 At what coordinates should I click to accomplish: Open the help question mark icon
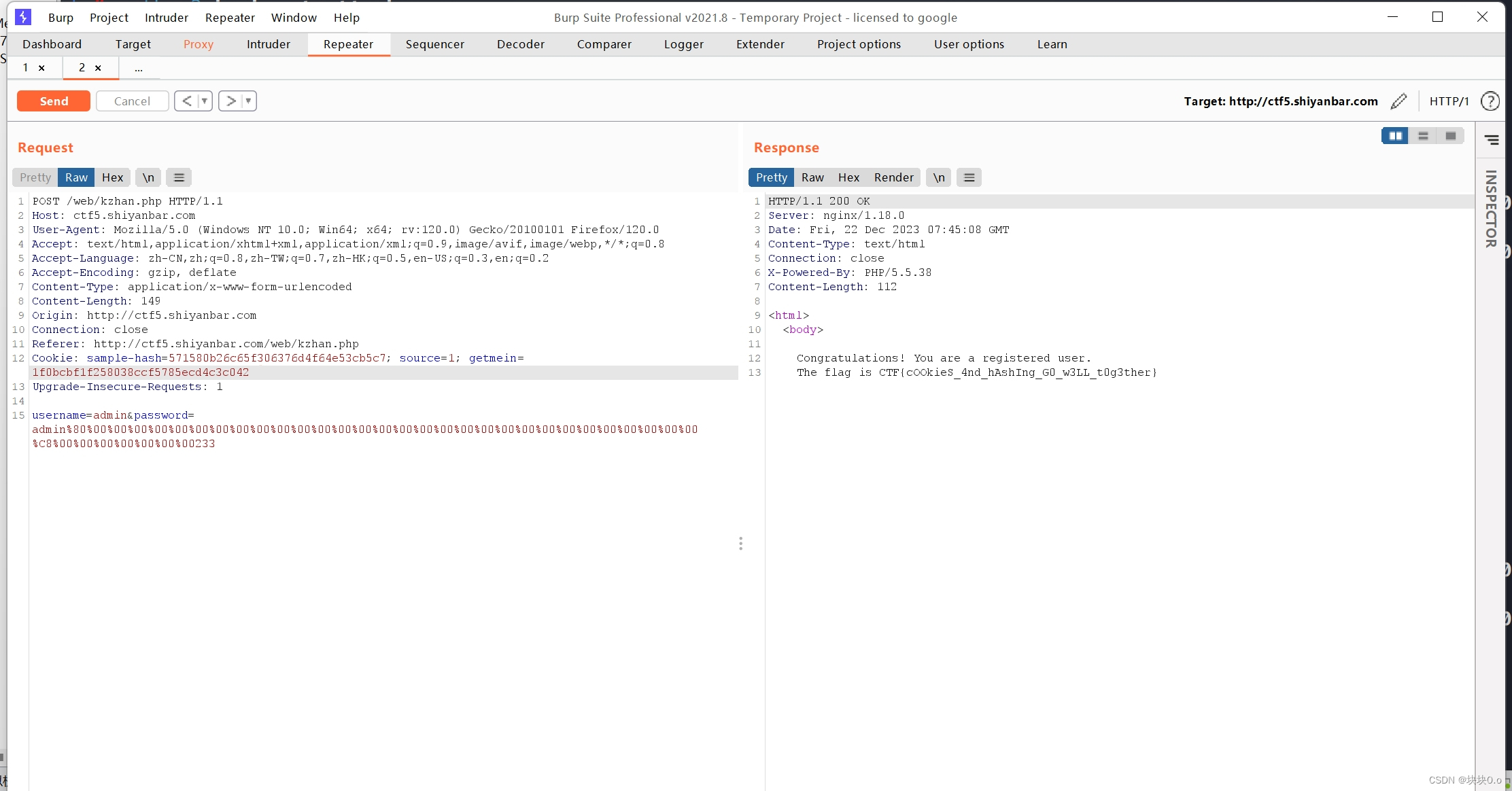click(x=1490, y=101)
